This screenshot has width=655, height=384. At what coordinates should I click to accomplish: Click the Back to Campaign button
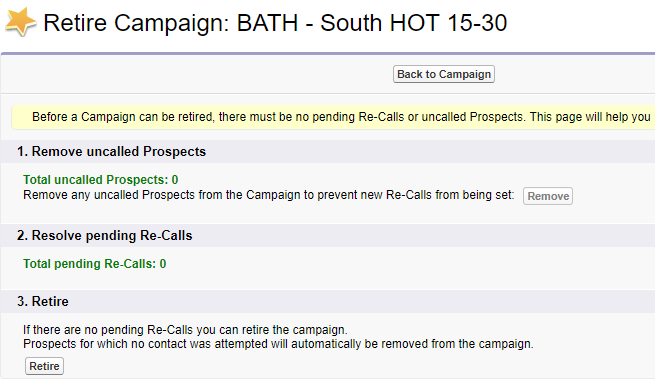[x=444, y=74]
